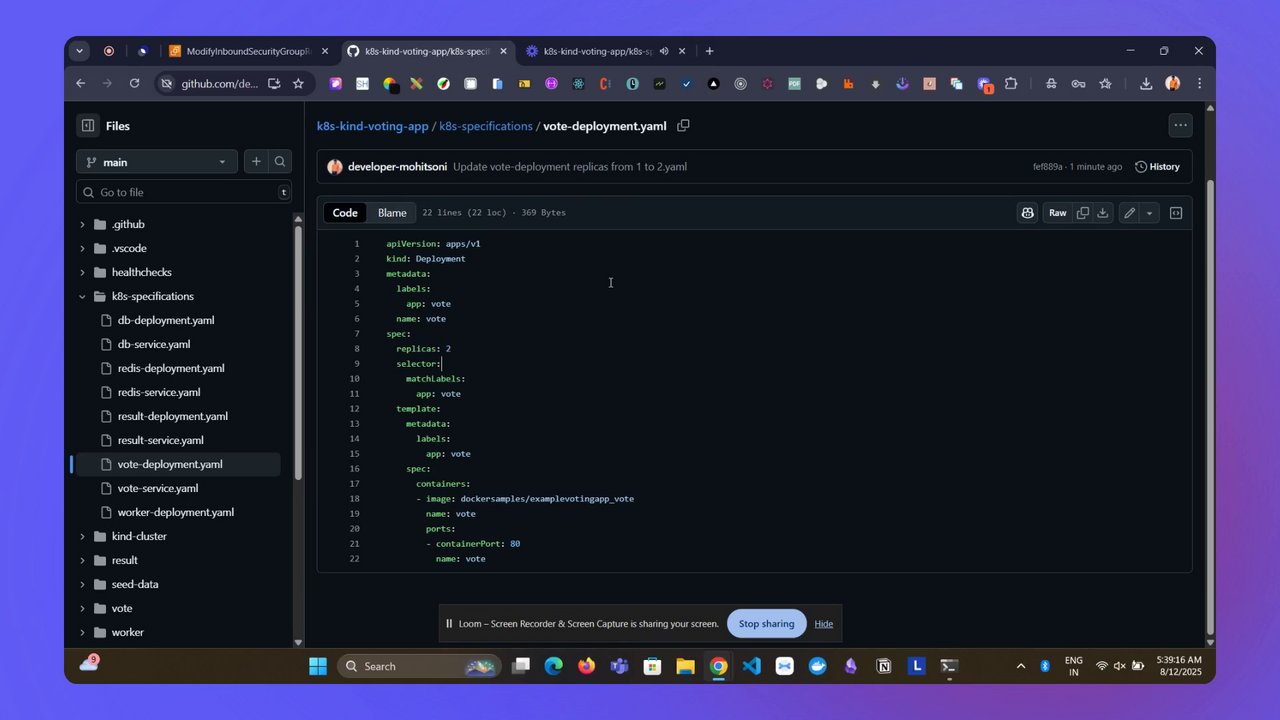Open vote-service.yaml in the file tree
Image resolution: width=1280 pixels, height=720 pixels.
click(158, 488)
